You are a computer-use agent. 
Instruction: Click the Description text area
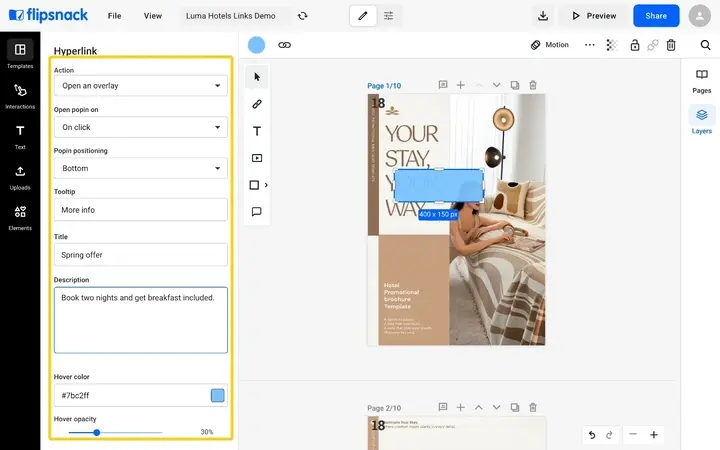coord(141,320)
